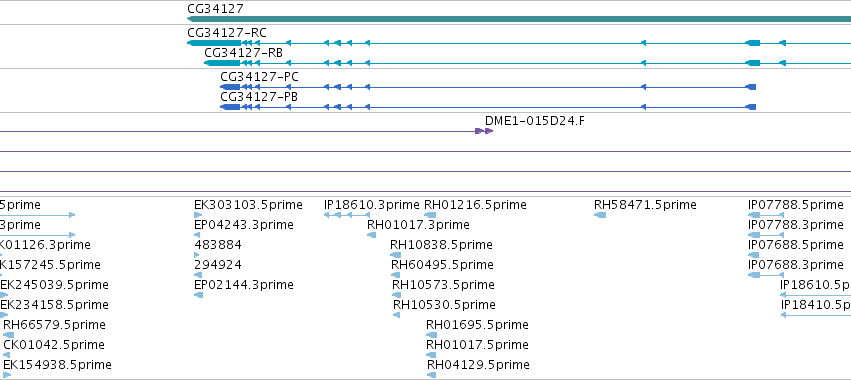
Task: Click the IP07788.5prime feature glyph
Action: [x=766, y=215]
